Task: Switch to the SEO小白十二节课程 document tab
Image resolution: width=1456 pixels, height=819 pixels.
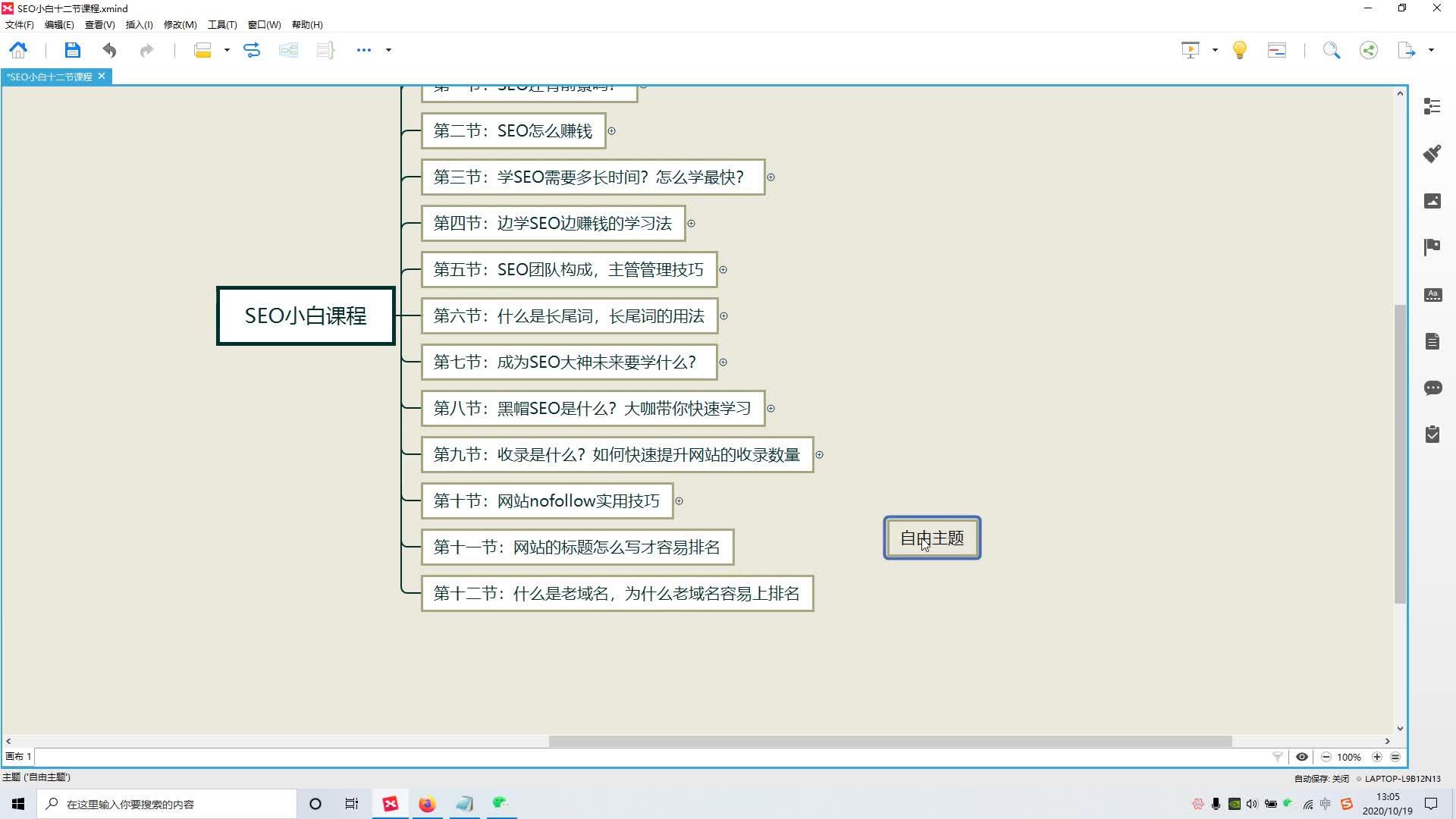Action: [x=49, y=76]
